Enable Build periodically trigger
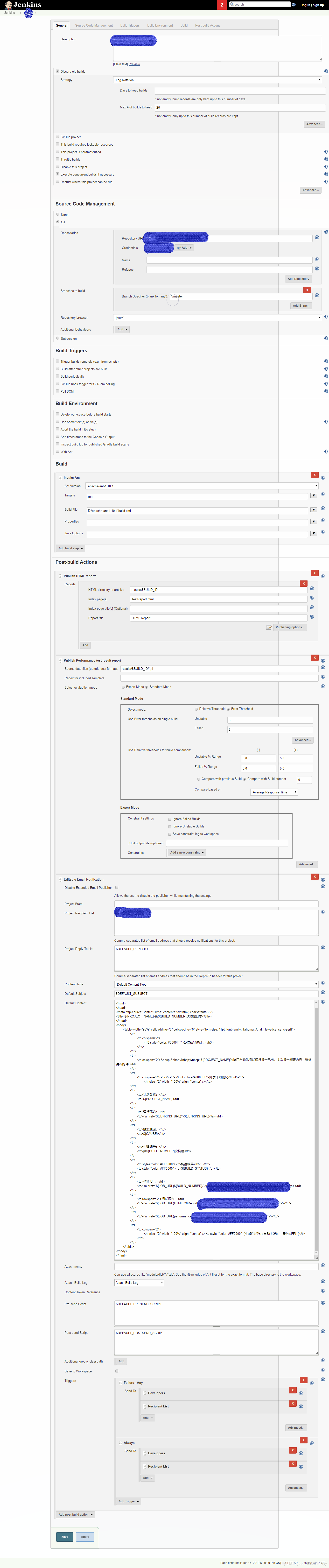Screen dimensions: 329x1568 coord(58,376)
